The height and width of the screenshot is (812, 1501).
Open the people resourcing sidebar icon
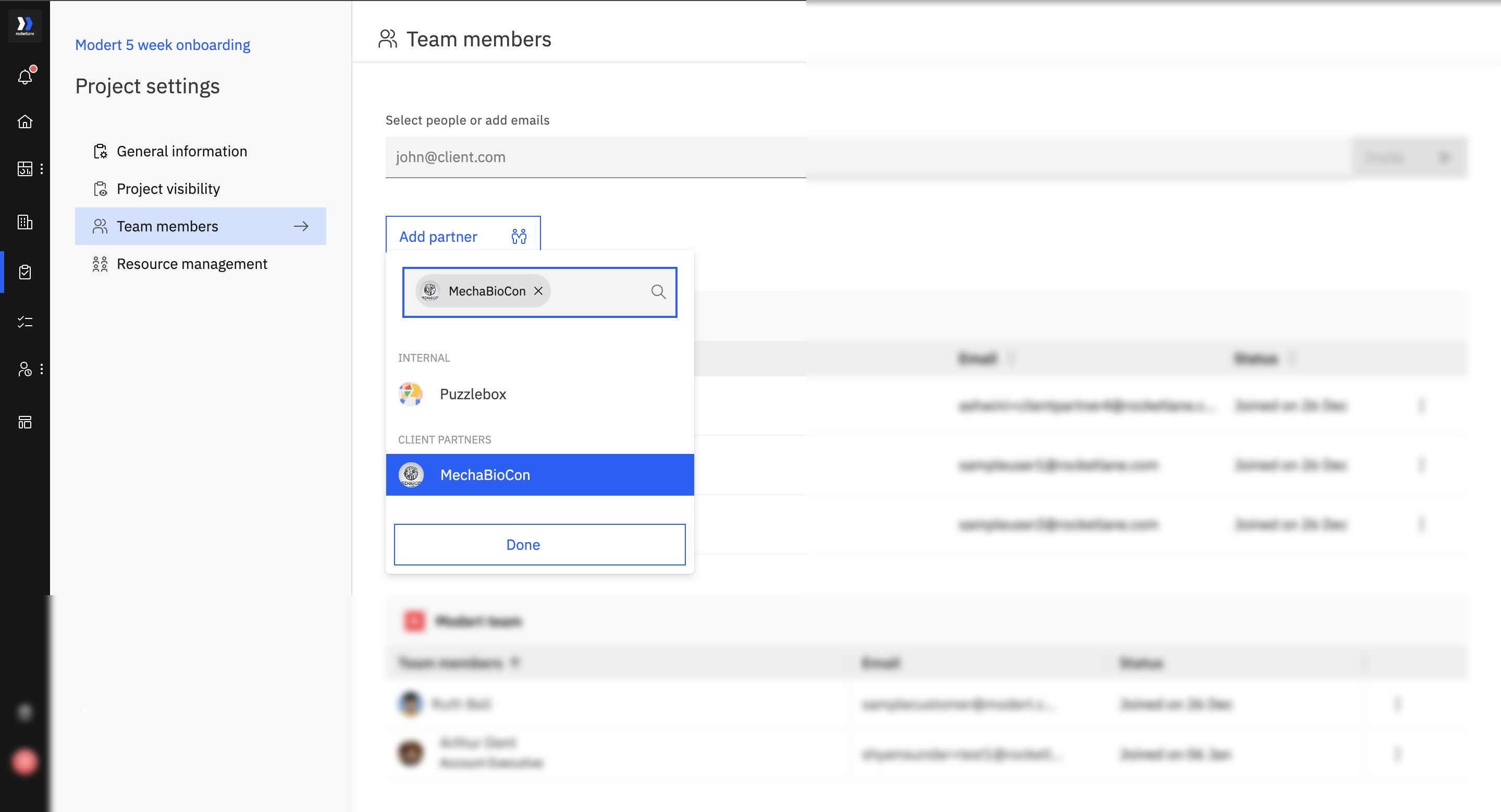25,370
